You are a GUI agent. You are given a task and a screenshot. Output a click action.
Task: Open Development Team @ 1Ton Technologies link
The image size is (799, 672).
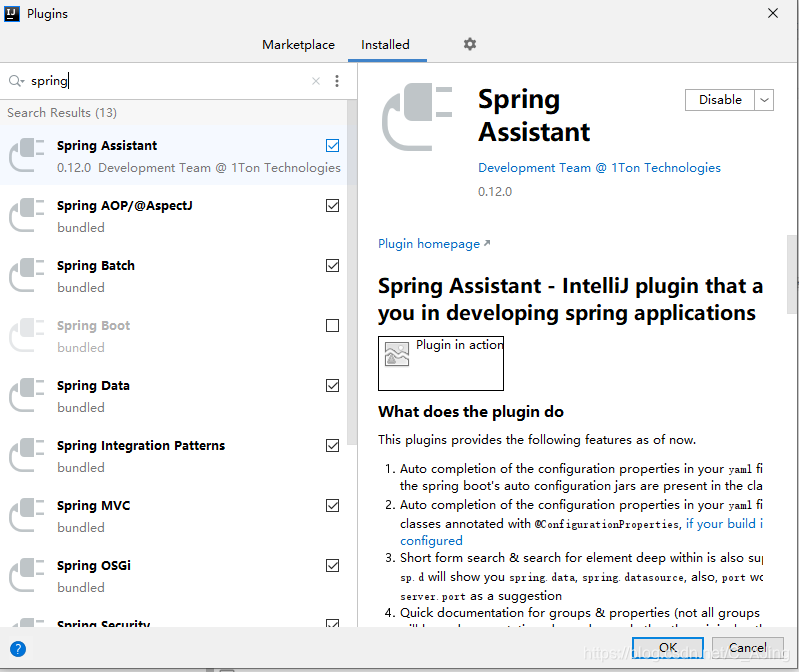coord(599,168)
